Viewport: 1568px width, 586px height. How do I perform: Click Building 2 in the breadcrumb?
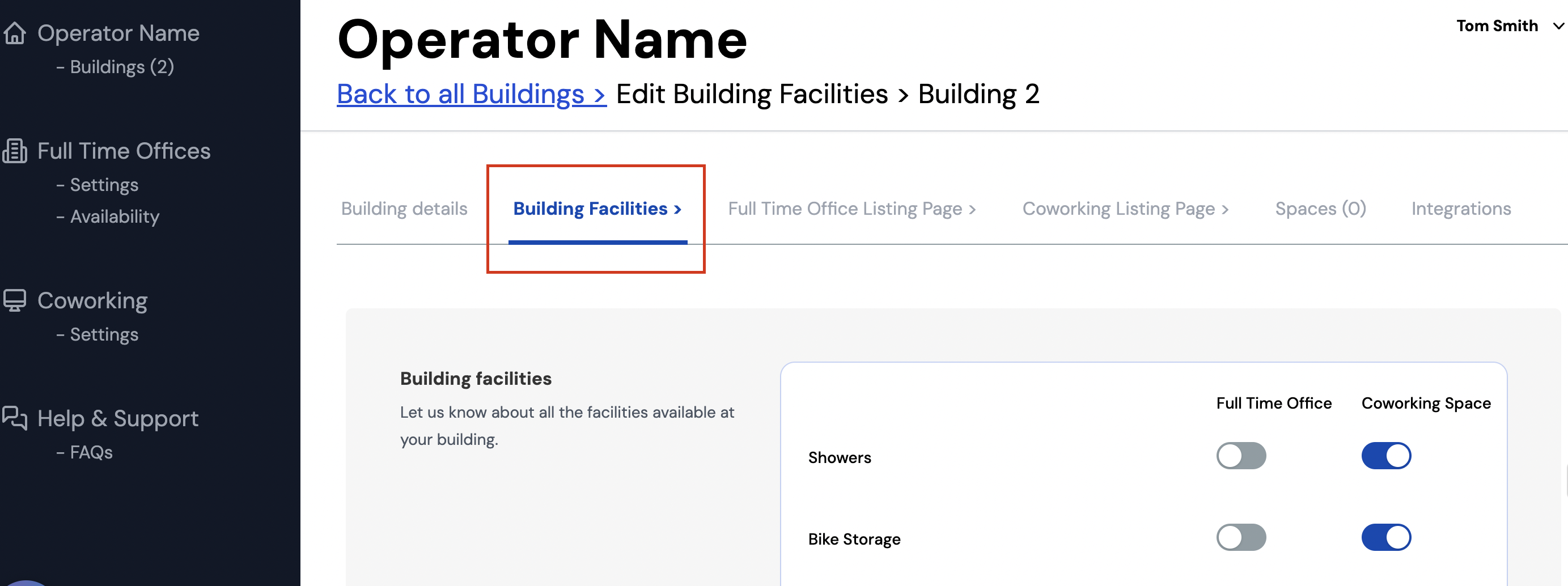[978, 94]
